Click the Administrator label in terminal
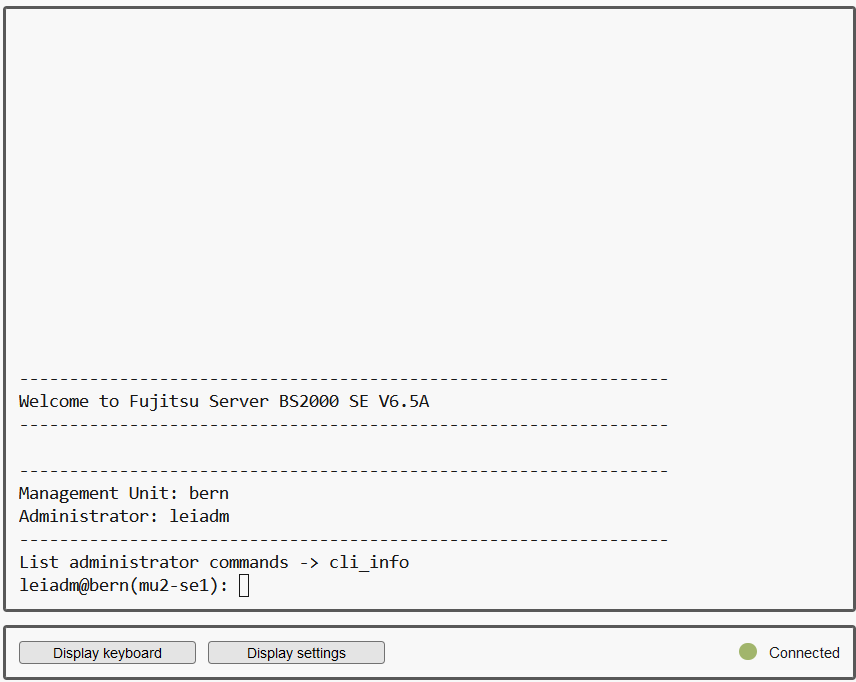Image resolution: width=856 pixels, height=682 pixels. [89, 516]
